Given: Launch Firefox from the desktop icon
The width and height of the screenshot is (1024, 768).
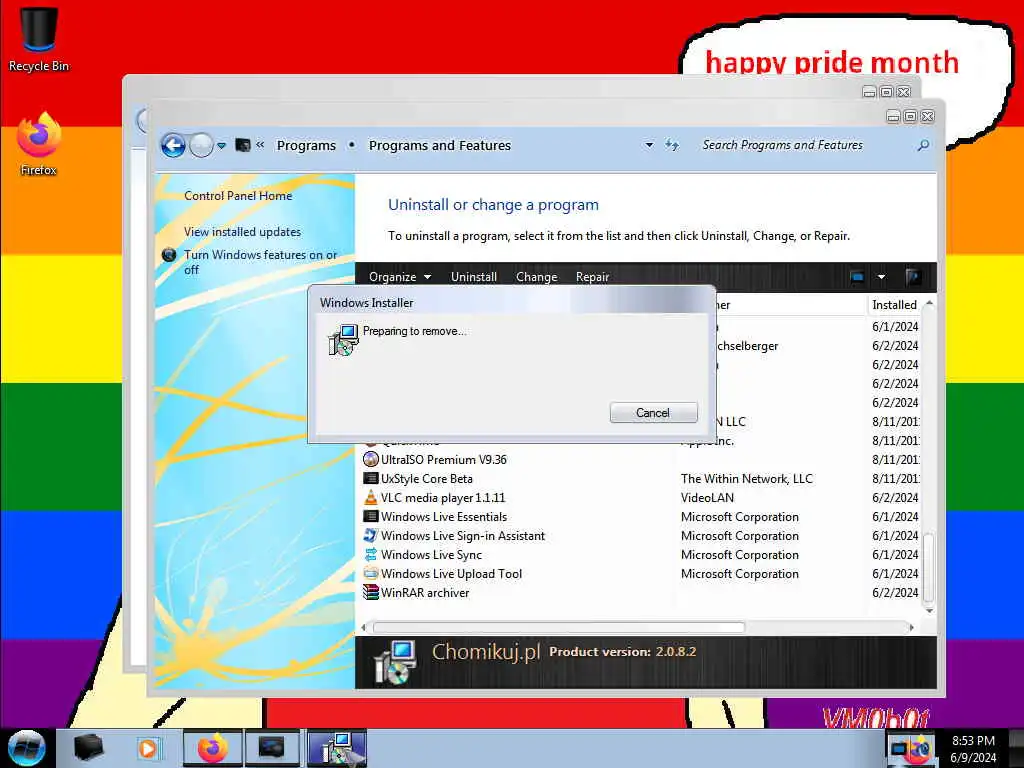Looking at the screenshot, I should click(39, 144).
